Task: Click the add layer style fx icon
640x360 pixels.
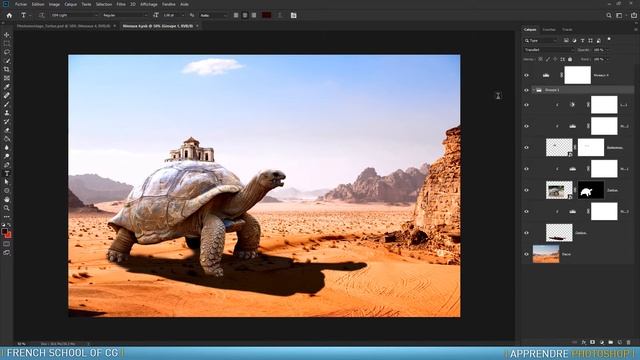Action: pyautogui.click(x=584, y=342)
